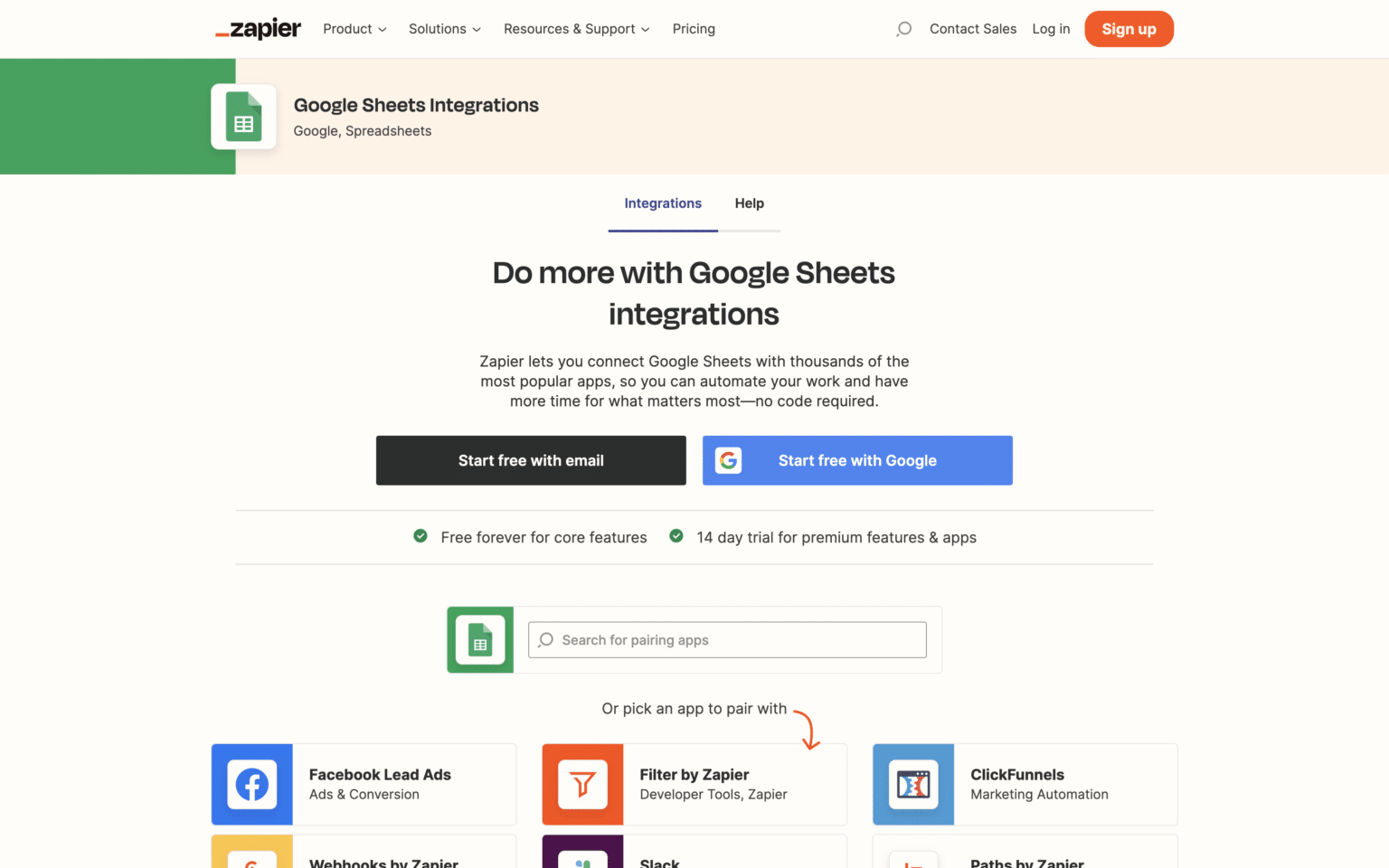Screen dimensions: 1389x868
Task: Click the search for pairing apps field
Action: pyautogui.click(x=726, y=639)
